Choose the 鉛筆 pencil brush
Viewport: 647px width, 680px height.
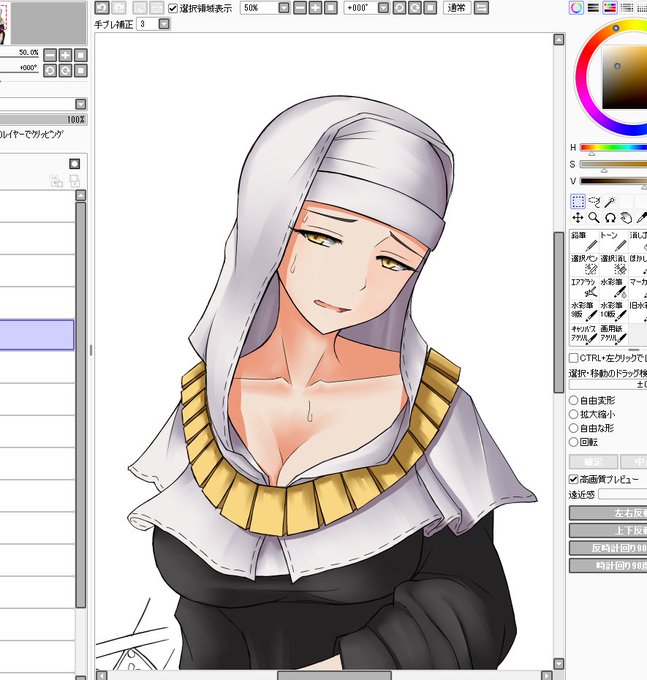(x=584, y=241)
